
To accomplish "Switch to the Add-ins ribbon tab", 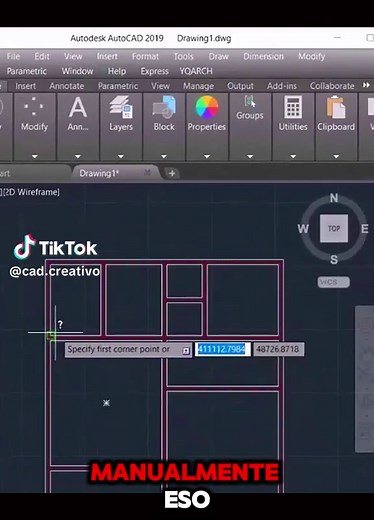I will pyautogui.click(x=282, y=86).
